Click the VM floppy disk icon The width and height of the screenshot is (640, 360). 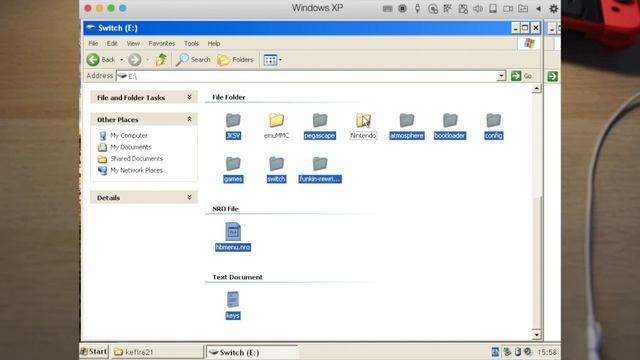click(463, 9)
